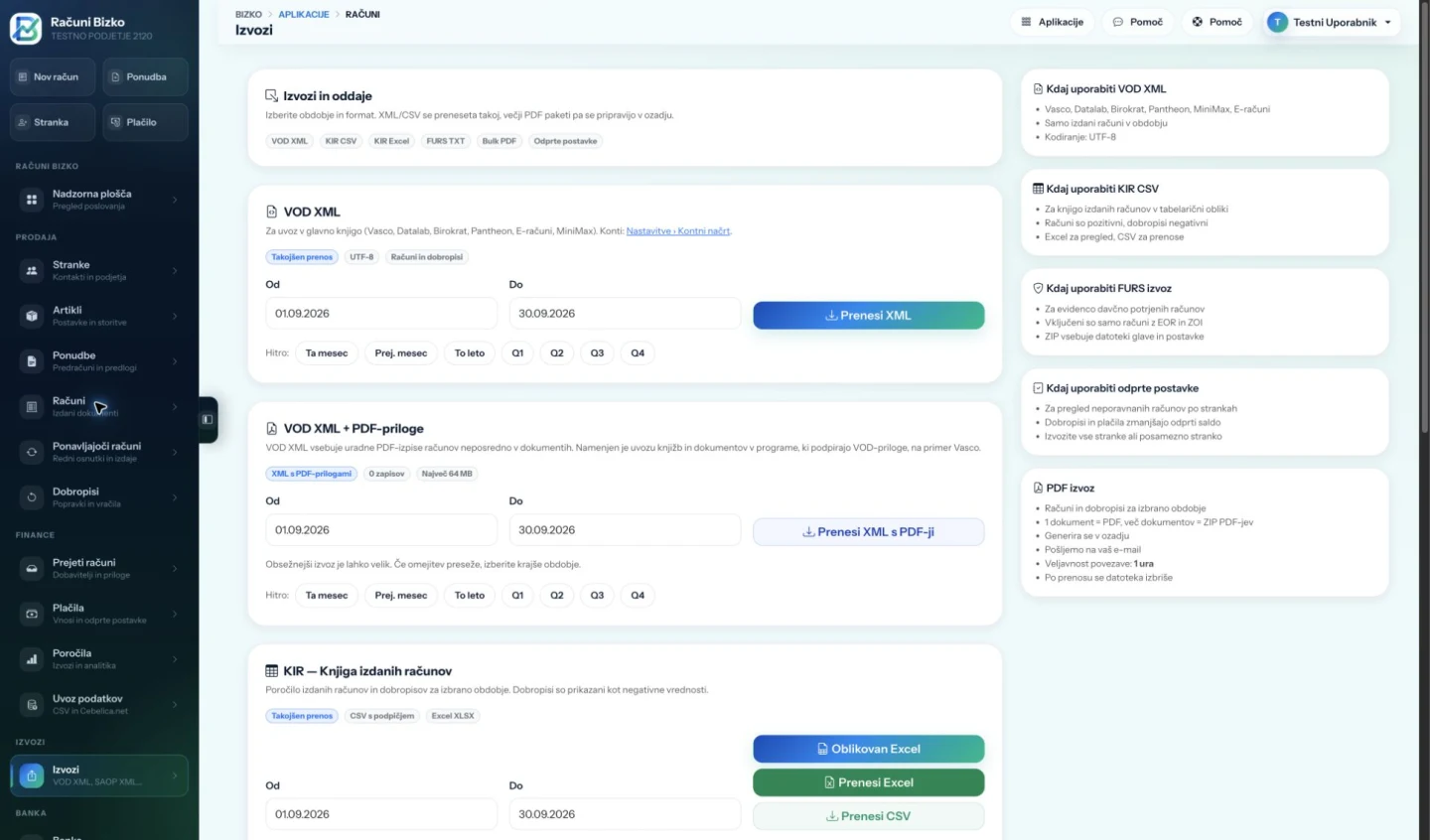Screen dimensions: 1430x840
Task: Click the Bulk PDF chip under Izvozi in oddaje
Action: tap(500, 141)
